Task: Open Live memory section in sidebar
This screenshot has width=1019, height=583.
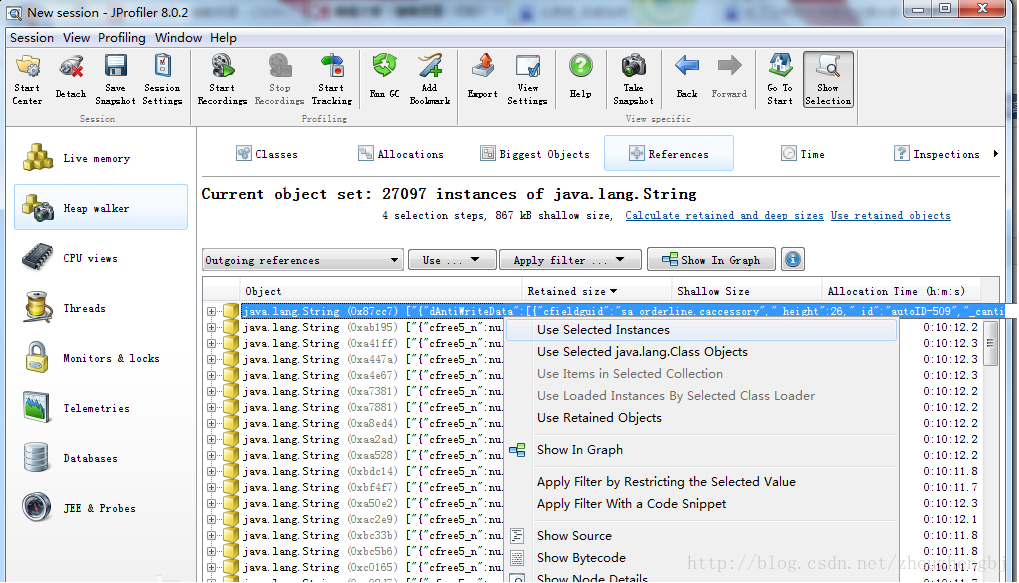Action: pos(101,158)
